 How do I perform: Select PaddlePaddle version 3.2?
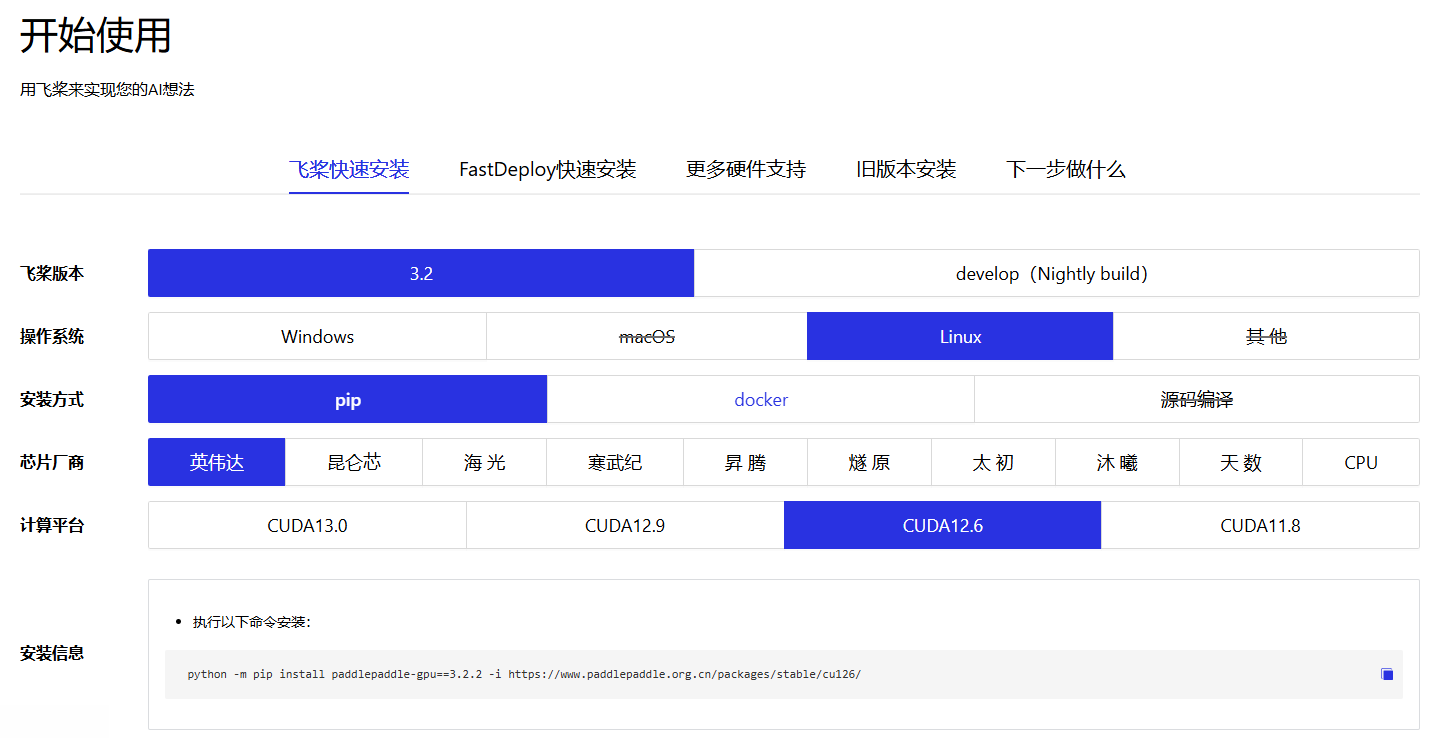(x=421, y=273)
